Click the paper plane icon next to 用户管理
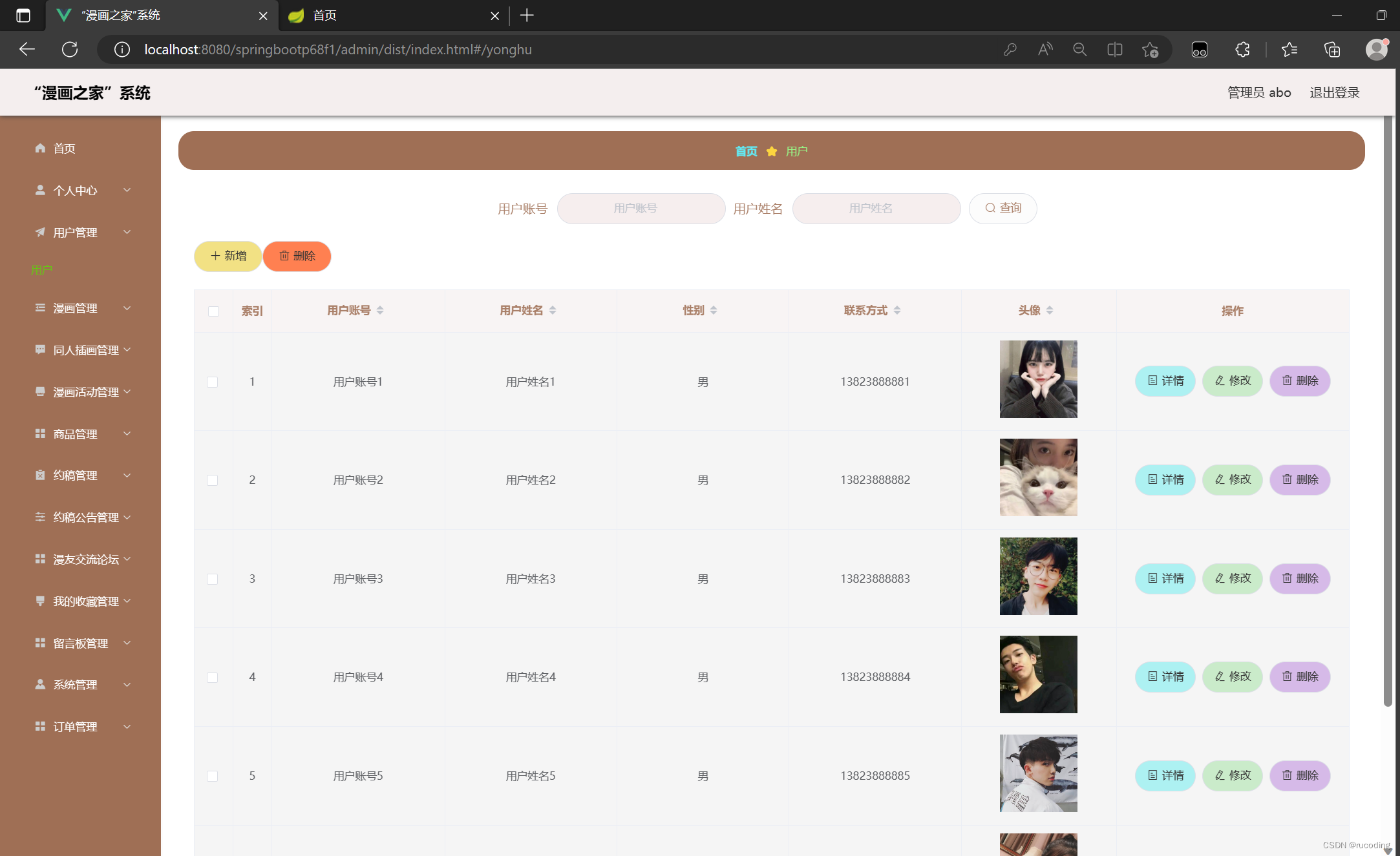This screenshot has width=1400, height=856. click(x=40, y=232)
